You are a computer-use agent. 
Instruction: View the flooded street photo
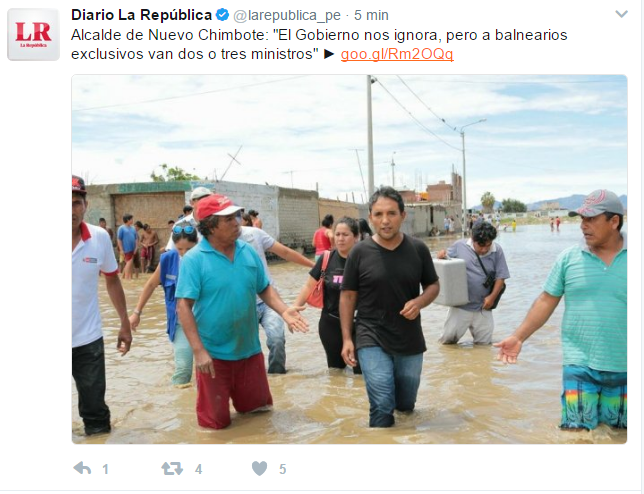(350, 259)
